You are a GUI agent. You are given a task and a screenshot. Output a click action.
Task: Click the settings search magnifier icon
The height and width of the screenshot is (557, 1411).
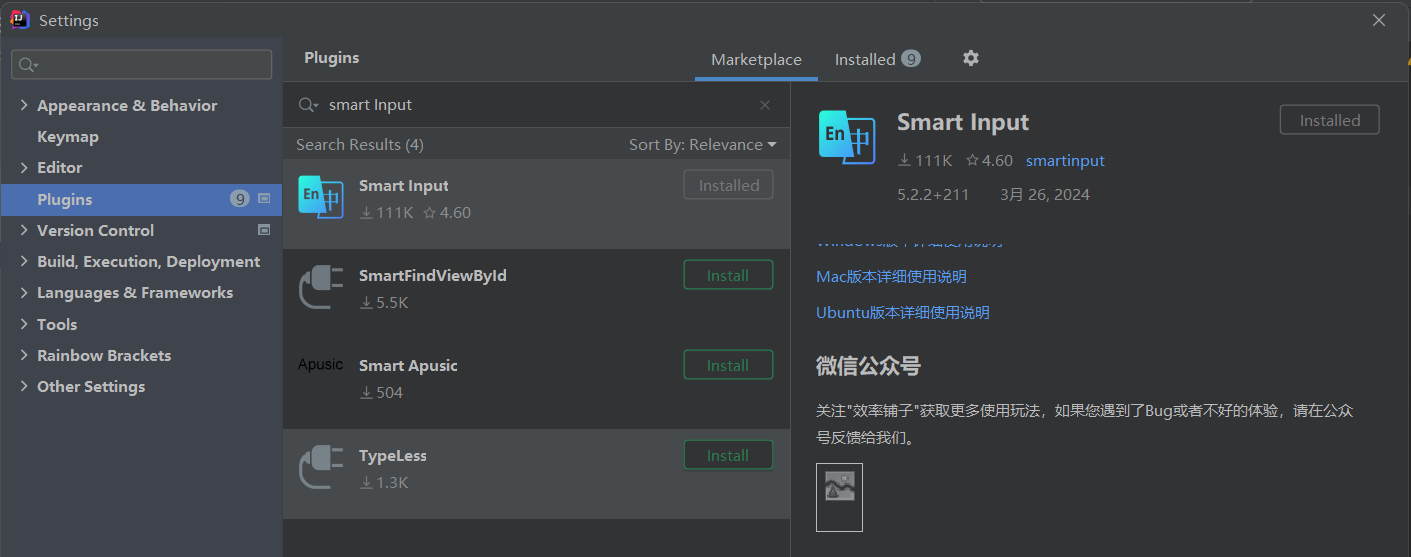coord(28,65)
